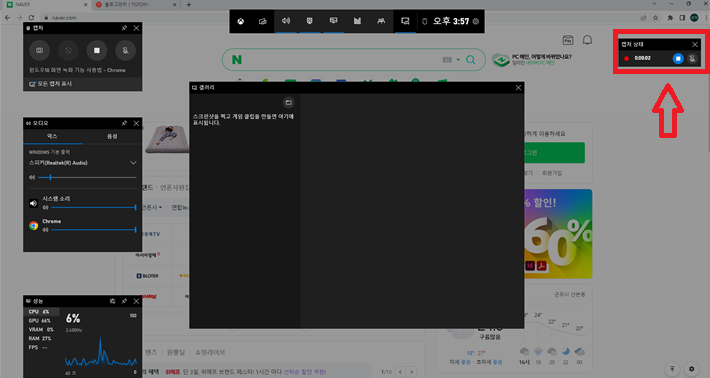This screenshot has width=710, height=378.
Task: Close the Gallery widget
Action: click(518, 88)
